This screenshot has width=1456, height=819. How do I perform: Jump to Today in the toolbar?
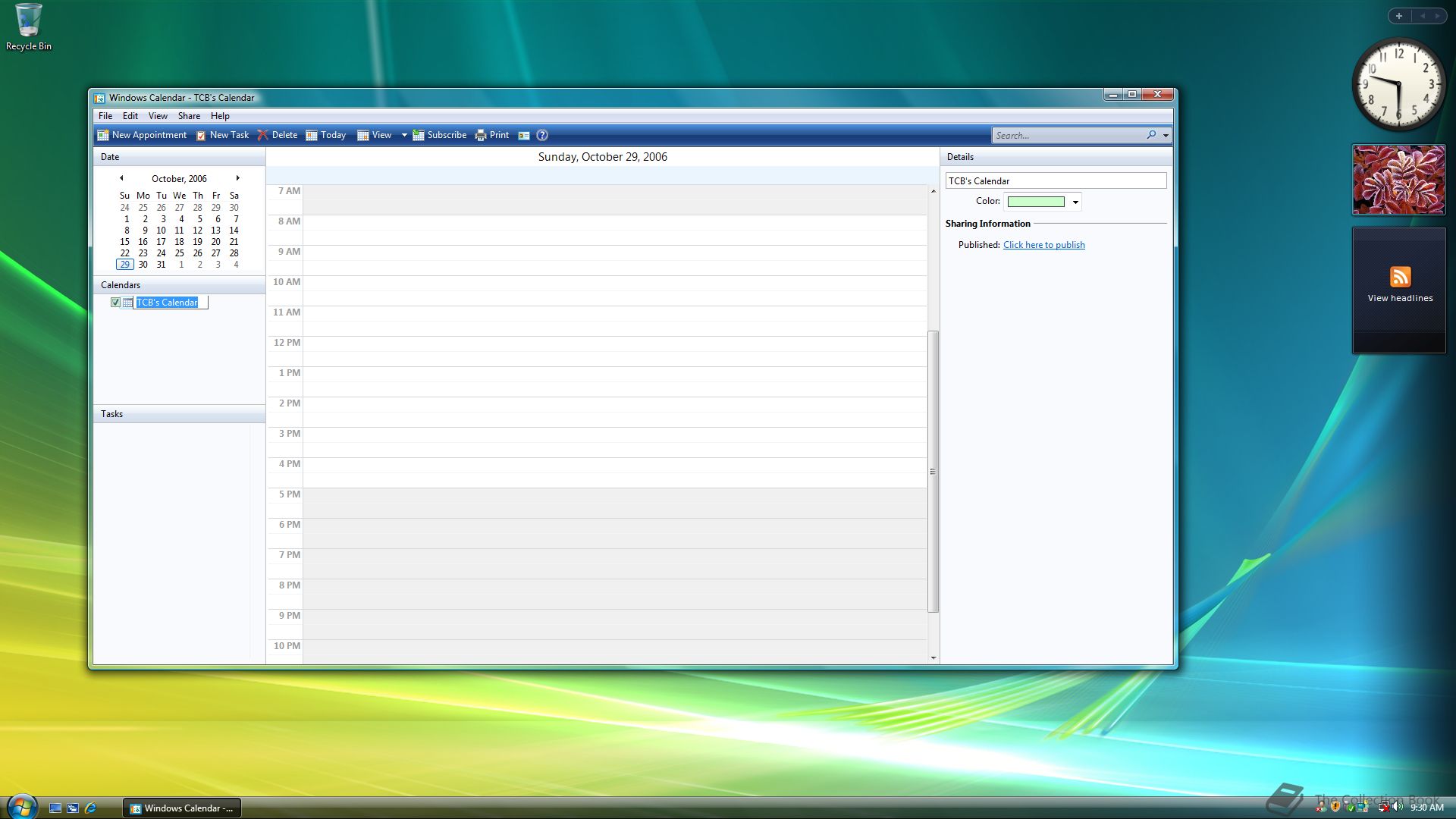point(326,135)
